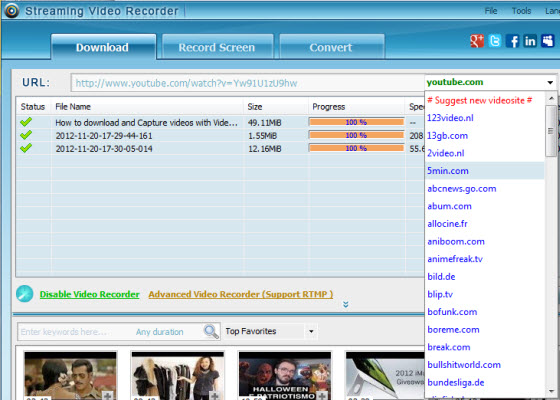Select bundesliga.de from the site list
The width and height of the screenshot is (560, 400).
click(x=456, y=382)
